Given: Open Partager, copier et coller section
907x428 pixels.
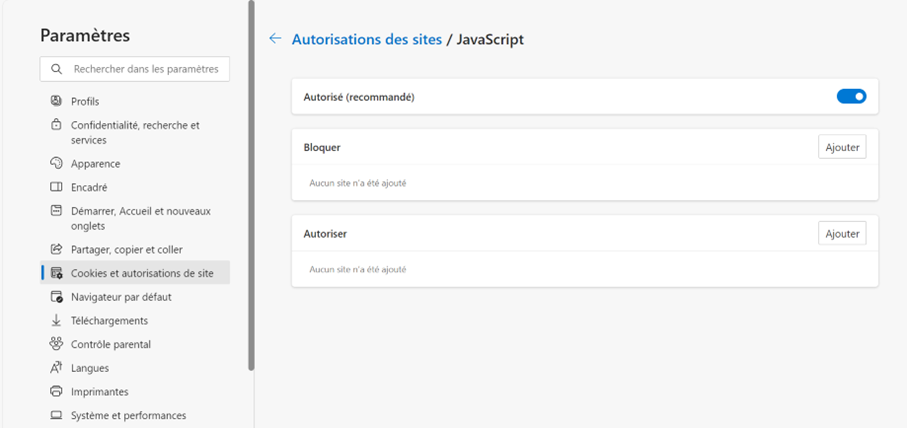Looking at the screenshot, I should [x=126, y=249].
